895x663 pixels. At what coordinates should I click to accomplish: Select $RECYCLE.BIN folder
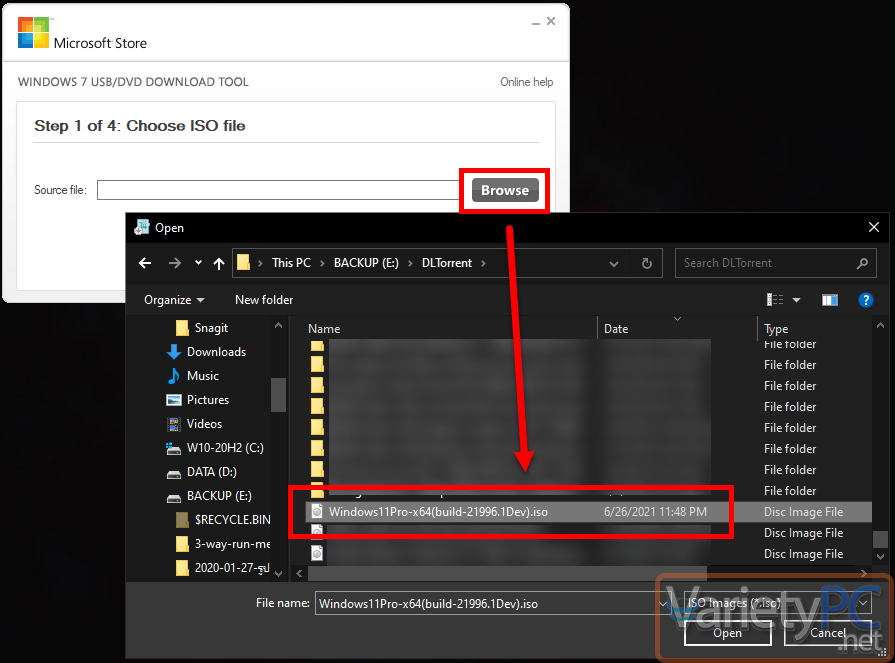coord(232,520)
